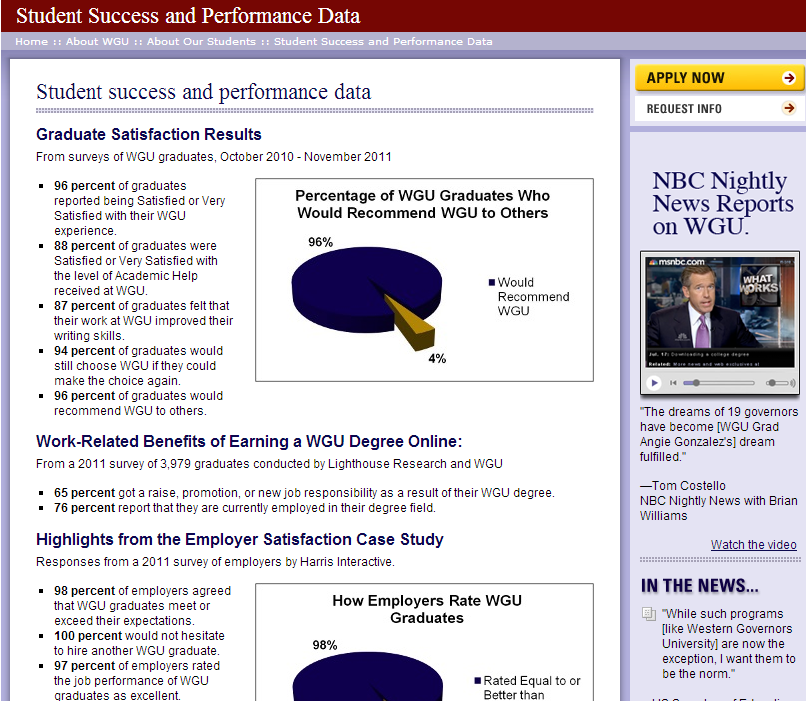Click the October 2010 - November 2011 survey line
This screenshot has height=701, width=806.
tap(214, 157)
